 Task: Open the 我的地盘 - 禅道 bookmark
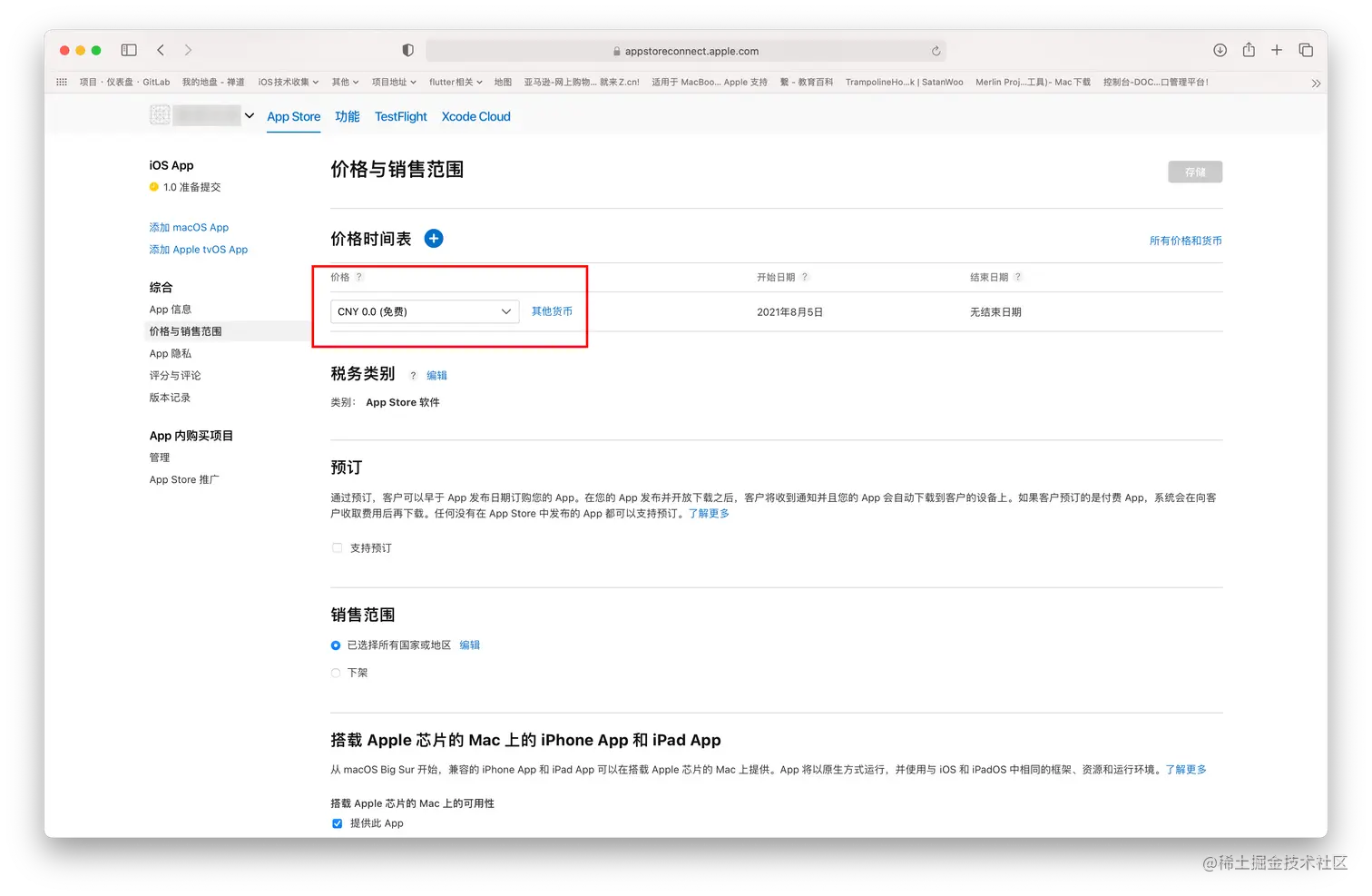pyautogui.click(x=213, y=82)
